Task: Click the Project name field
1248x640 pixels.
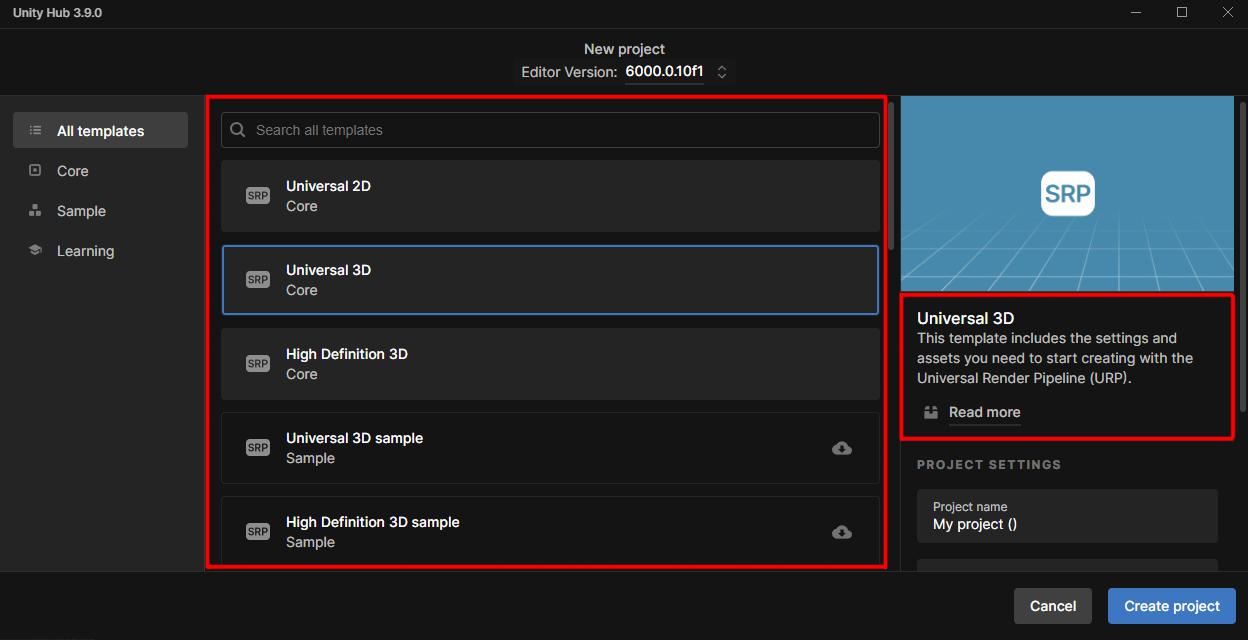Action: pos(1067,516)
